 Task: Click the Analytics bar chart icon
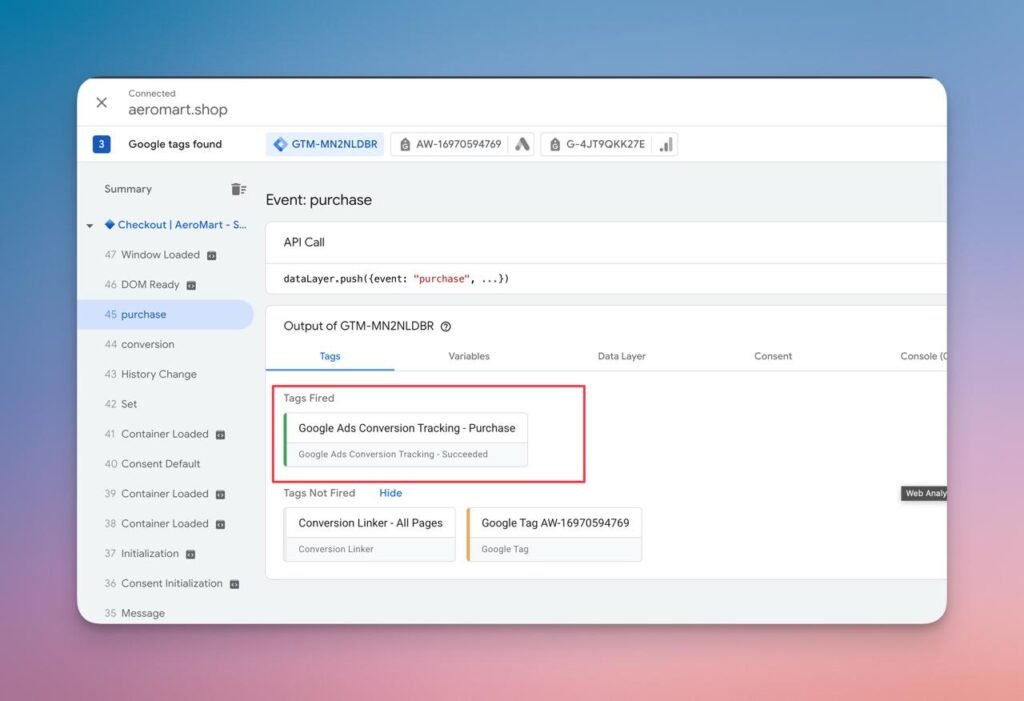click(x=666, y=144)
